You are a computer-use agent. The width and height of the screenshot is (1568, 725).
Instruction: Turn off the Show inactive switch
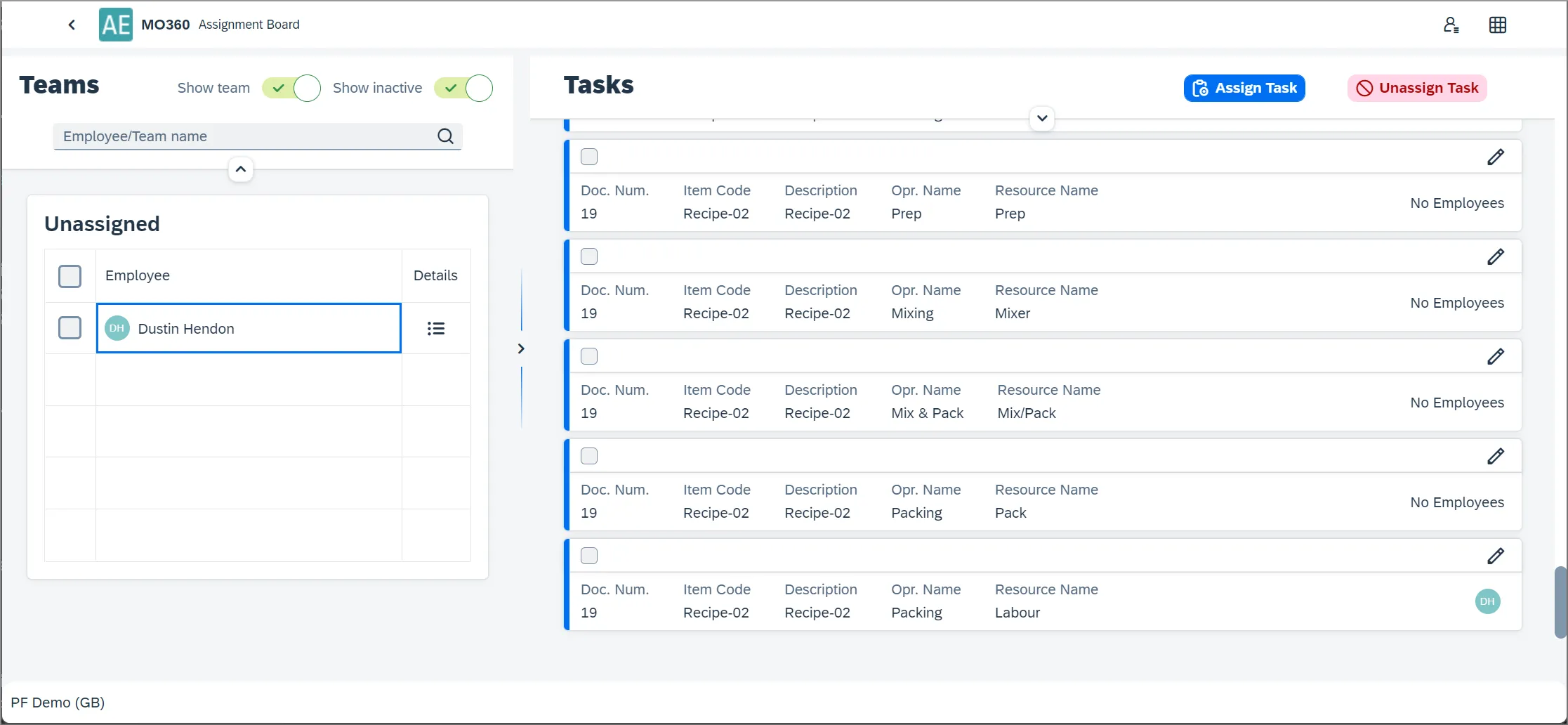tap(463, 89)
